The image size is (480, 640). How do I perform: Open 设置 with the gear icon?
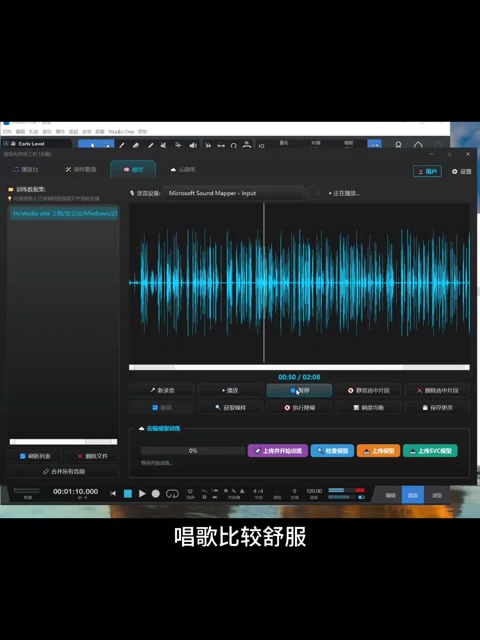pos(461,171)
